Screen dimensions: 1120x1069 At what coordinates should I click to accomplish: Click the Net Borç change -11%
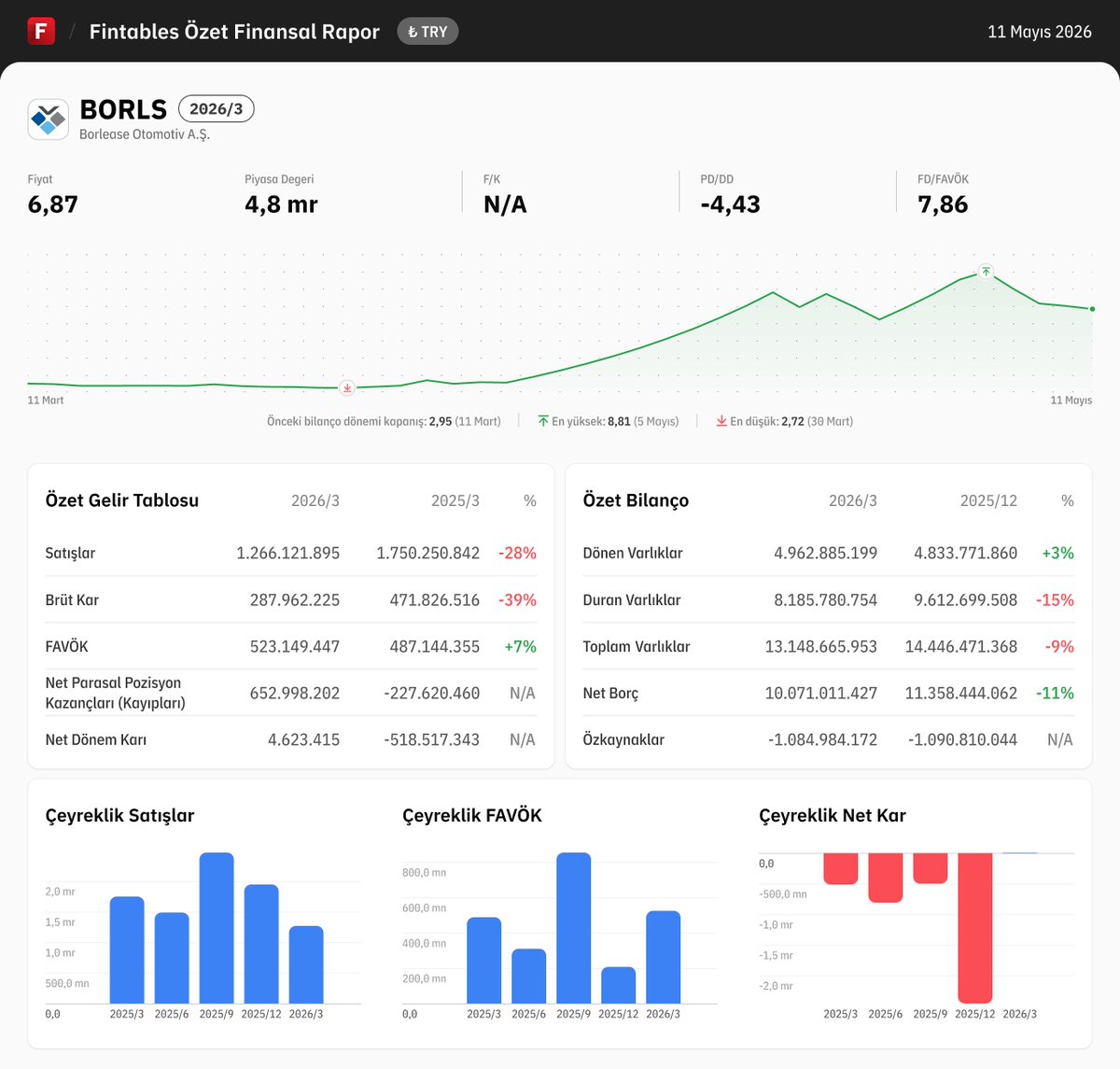tap(1055, 693)
